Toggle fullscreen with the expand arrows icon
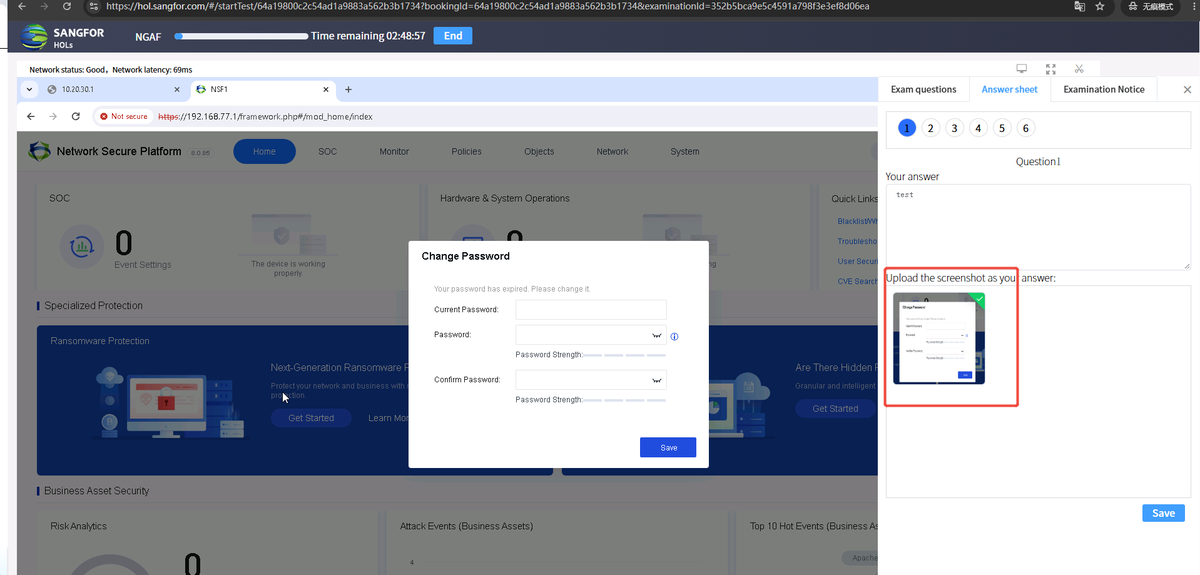 (x=1050, y=69)
